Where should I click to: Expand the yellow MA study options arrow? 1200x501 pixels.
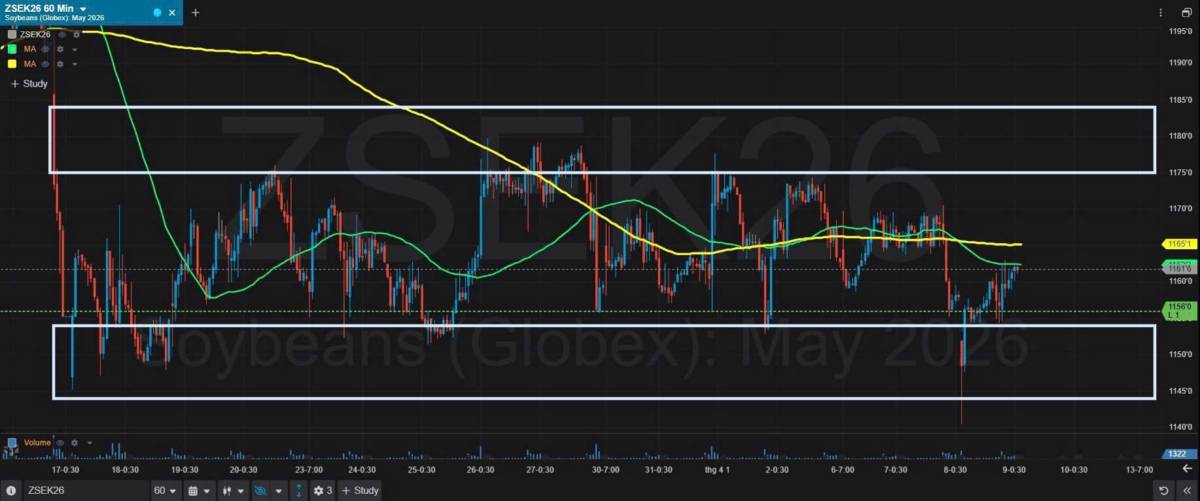coord(74,63)
